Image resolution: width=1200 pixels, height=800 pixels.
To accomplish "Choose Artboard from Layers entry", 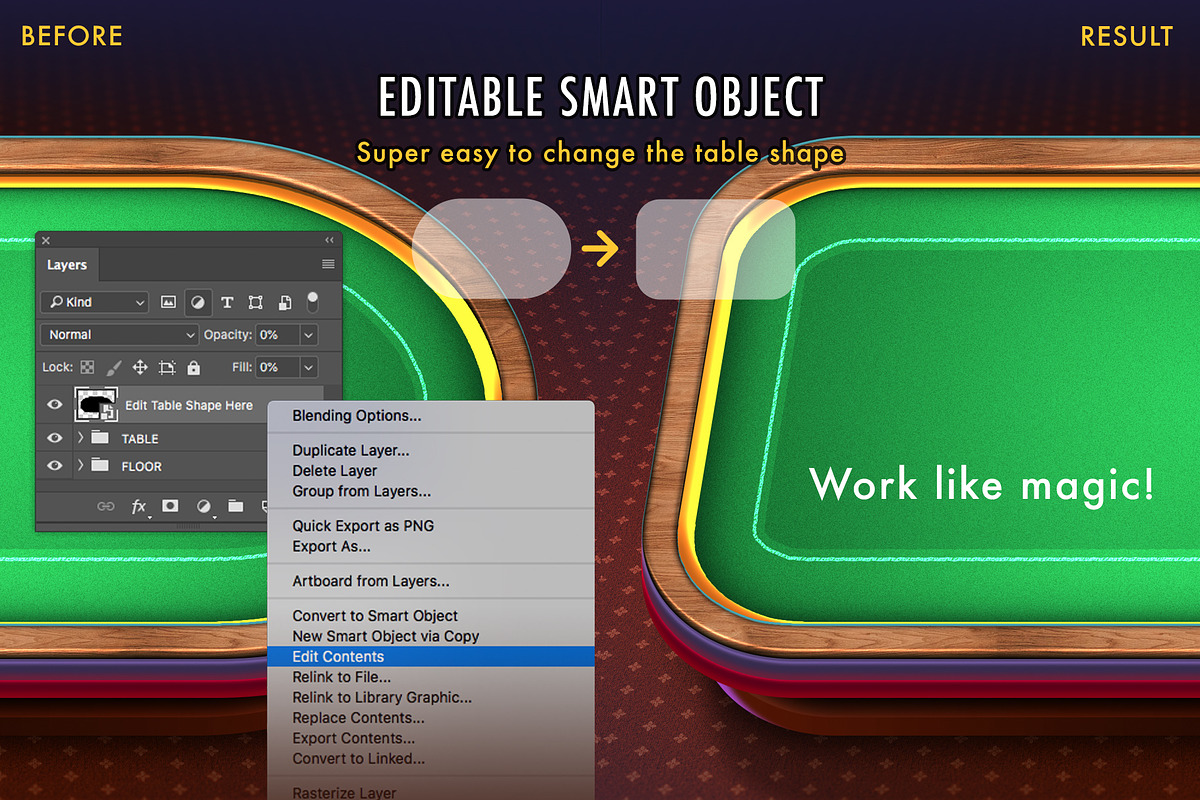I will (x=431, y=580).
